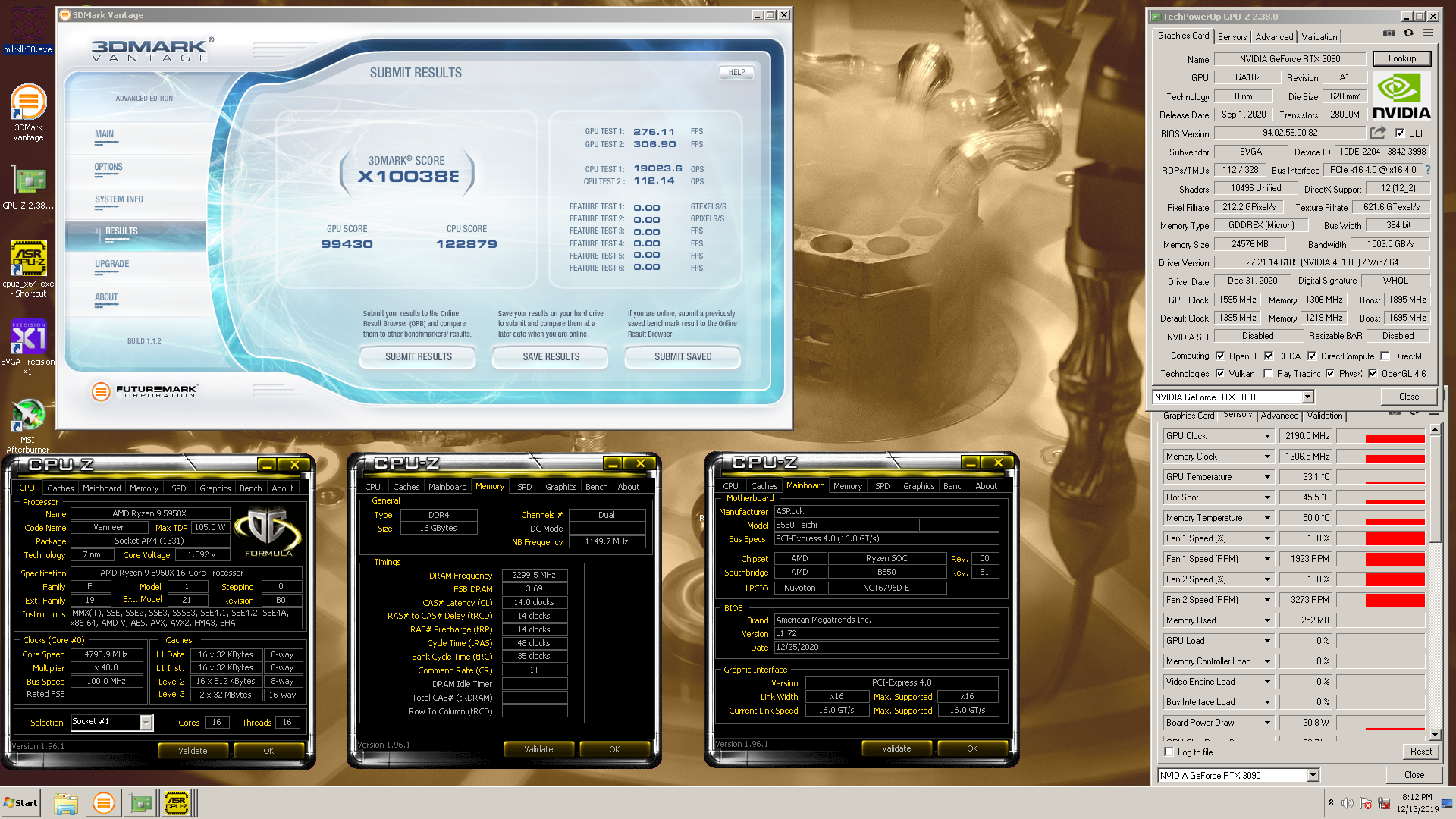
Task: Click Reset in the GPU-Z Sensors window
Action: 1421,752
